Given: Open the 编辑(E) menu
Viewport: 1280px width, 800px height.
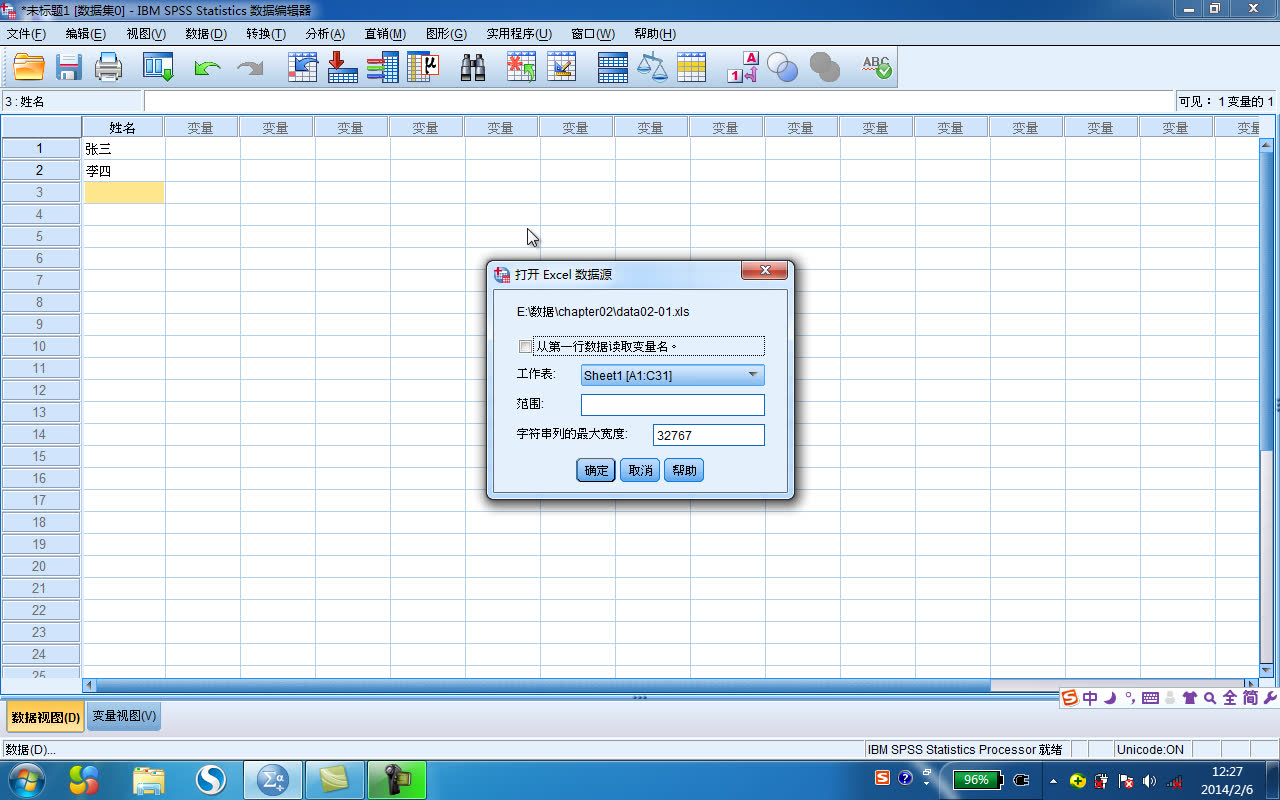Looking at the screenshot, I should pos(86,34).
